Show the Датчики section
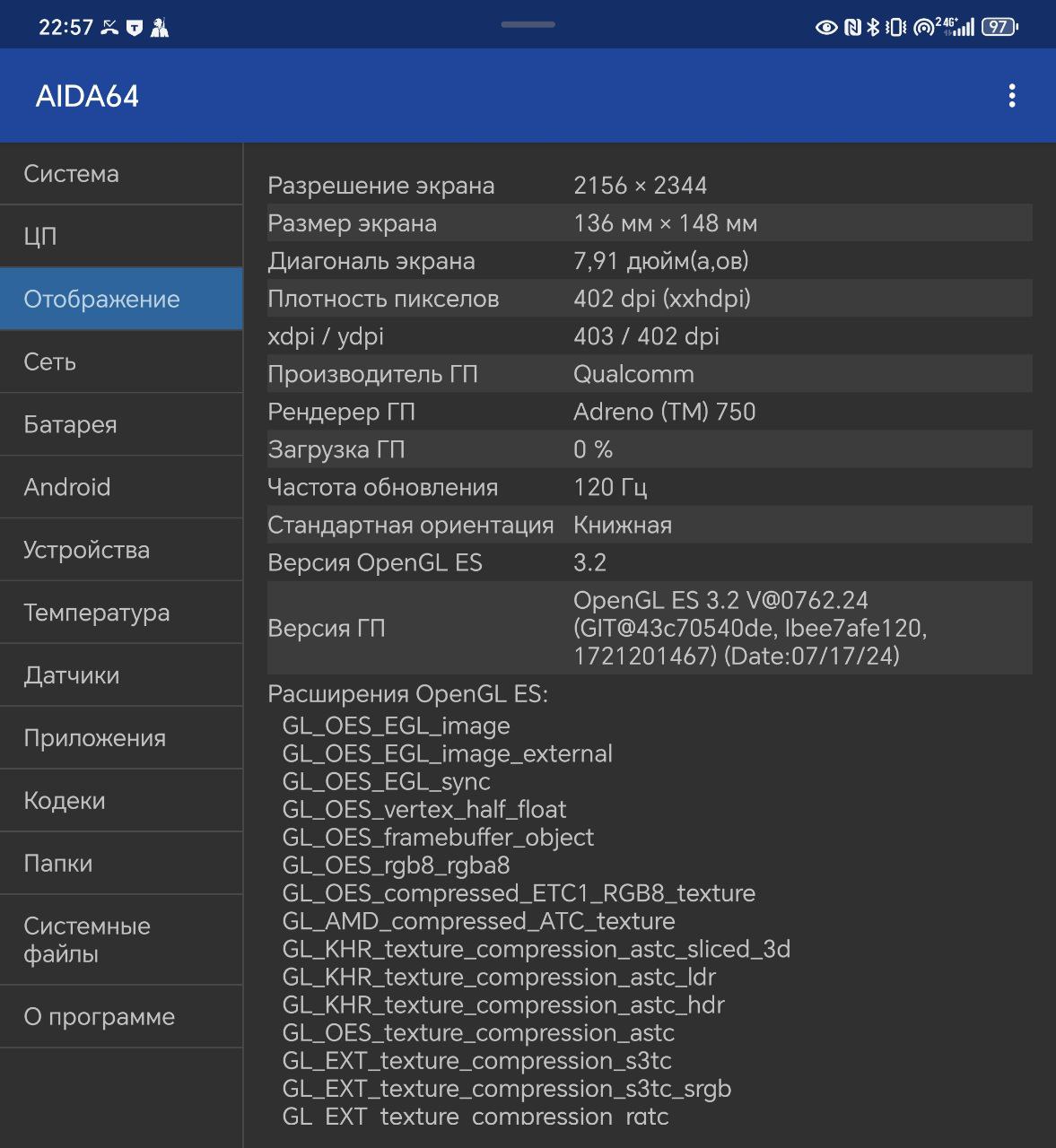Screen dimensions: 1056x1148 (x=121, y=676)
